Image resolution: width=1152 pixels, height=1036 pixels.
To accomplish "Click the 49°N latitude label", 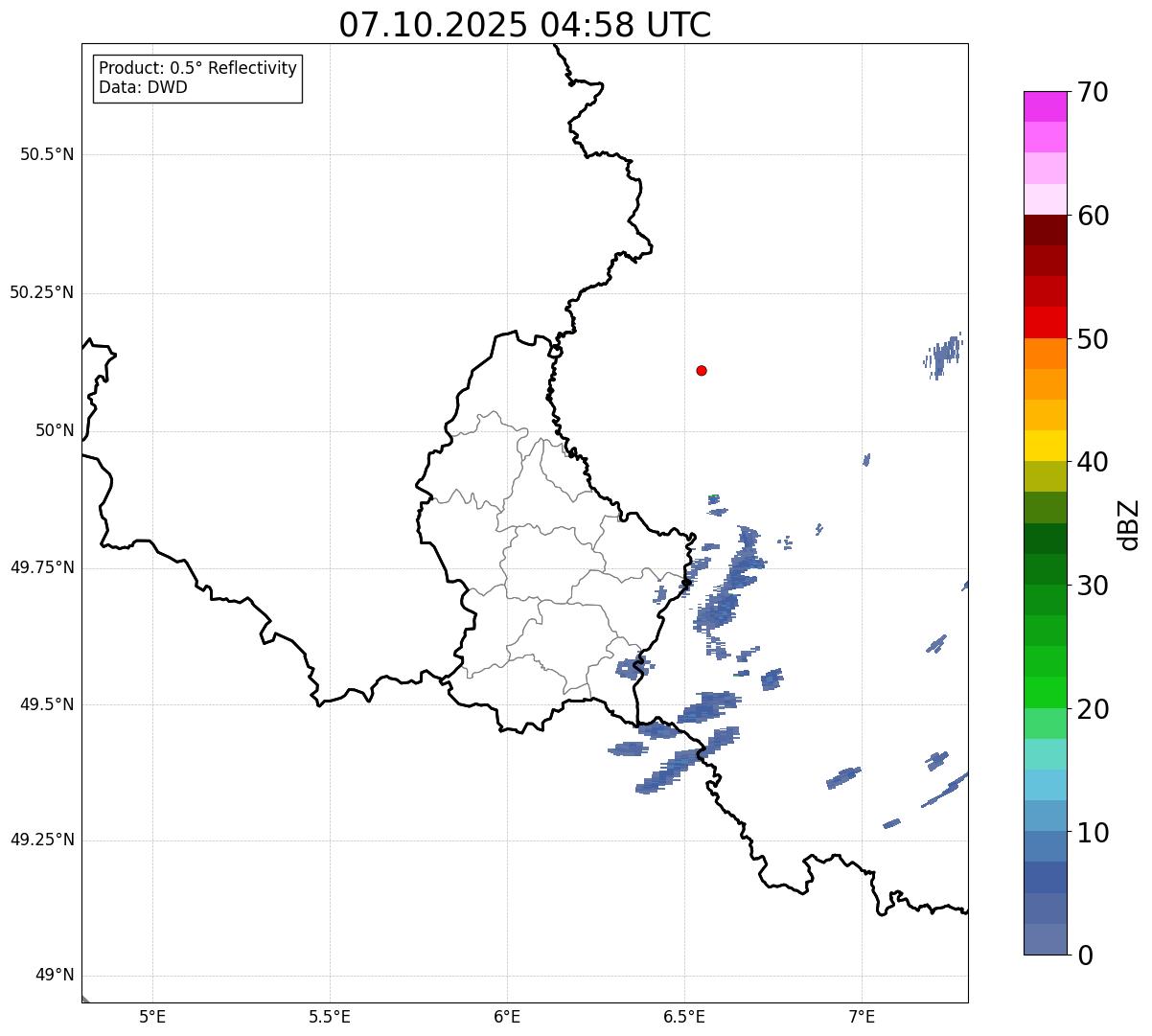I will (x=55, y=976).
